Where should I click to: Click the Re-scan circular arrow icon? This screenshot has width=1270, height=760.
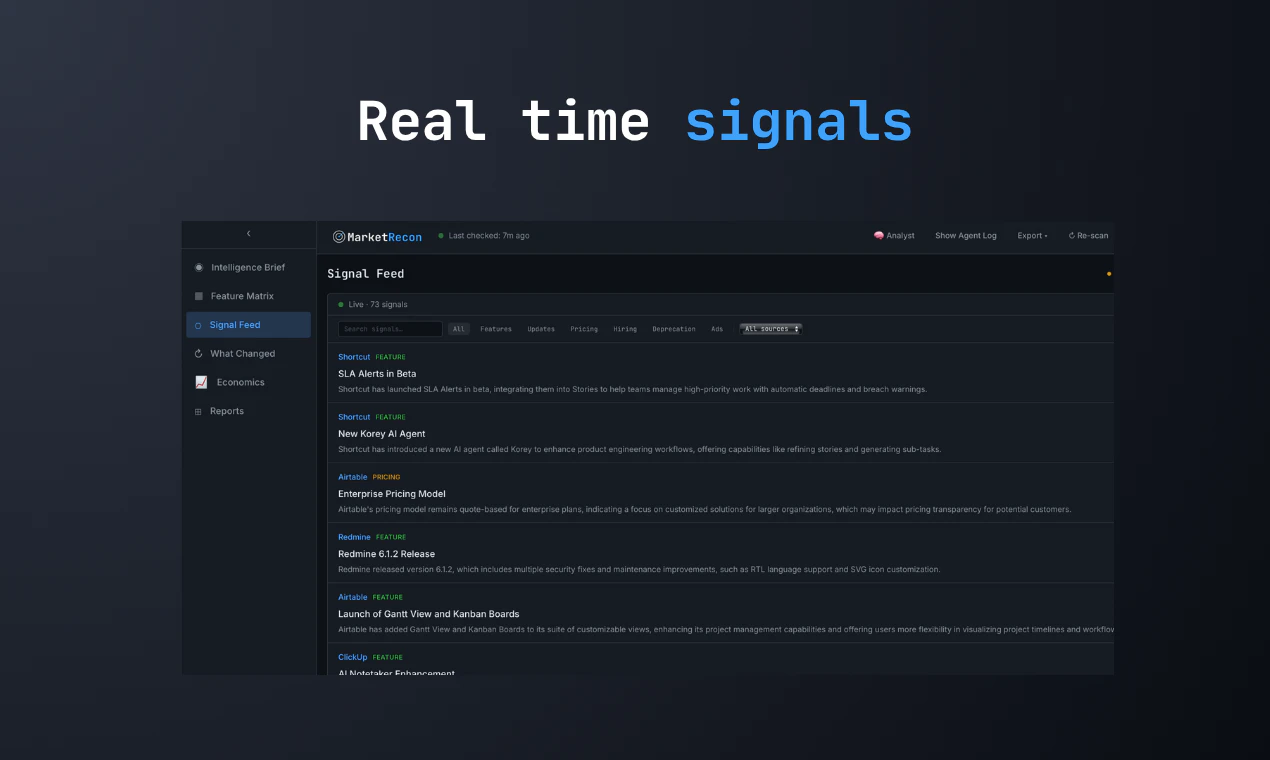coord(1071,236)
